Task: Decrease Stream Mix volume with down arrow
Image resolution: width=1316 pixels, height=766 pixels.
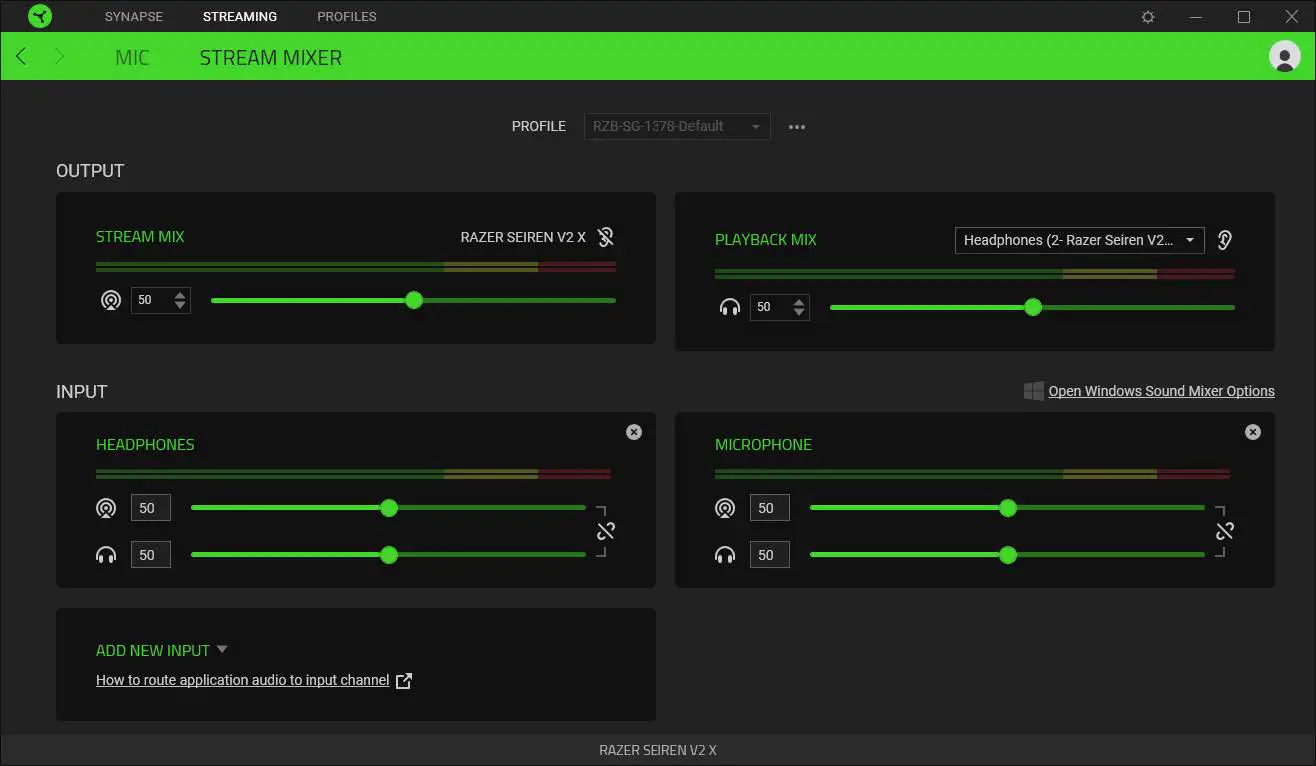Action: click(x=180, y=305)
